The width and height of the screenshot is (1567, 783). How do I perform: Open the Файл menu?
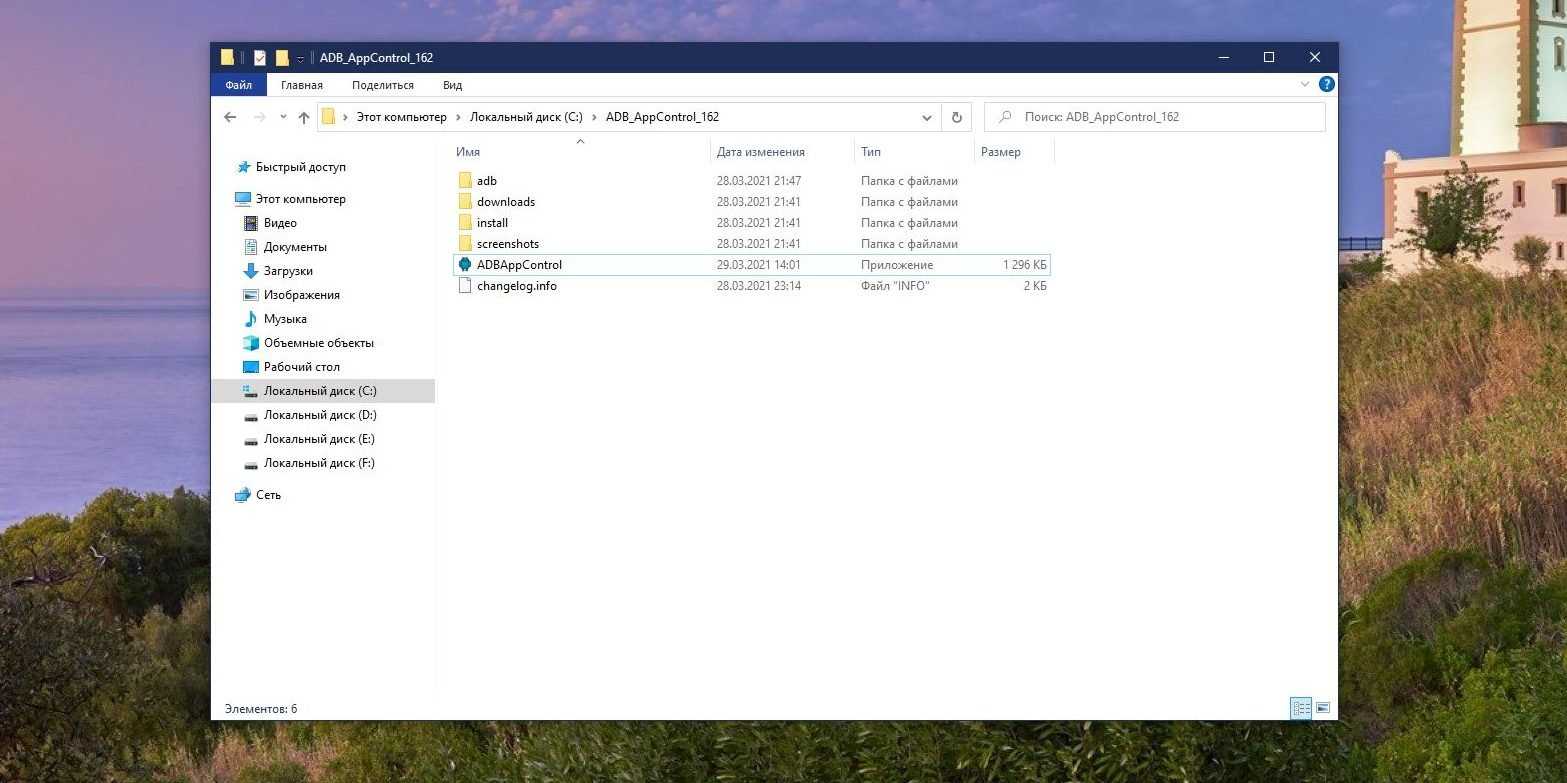point(238,85)
